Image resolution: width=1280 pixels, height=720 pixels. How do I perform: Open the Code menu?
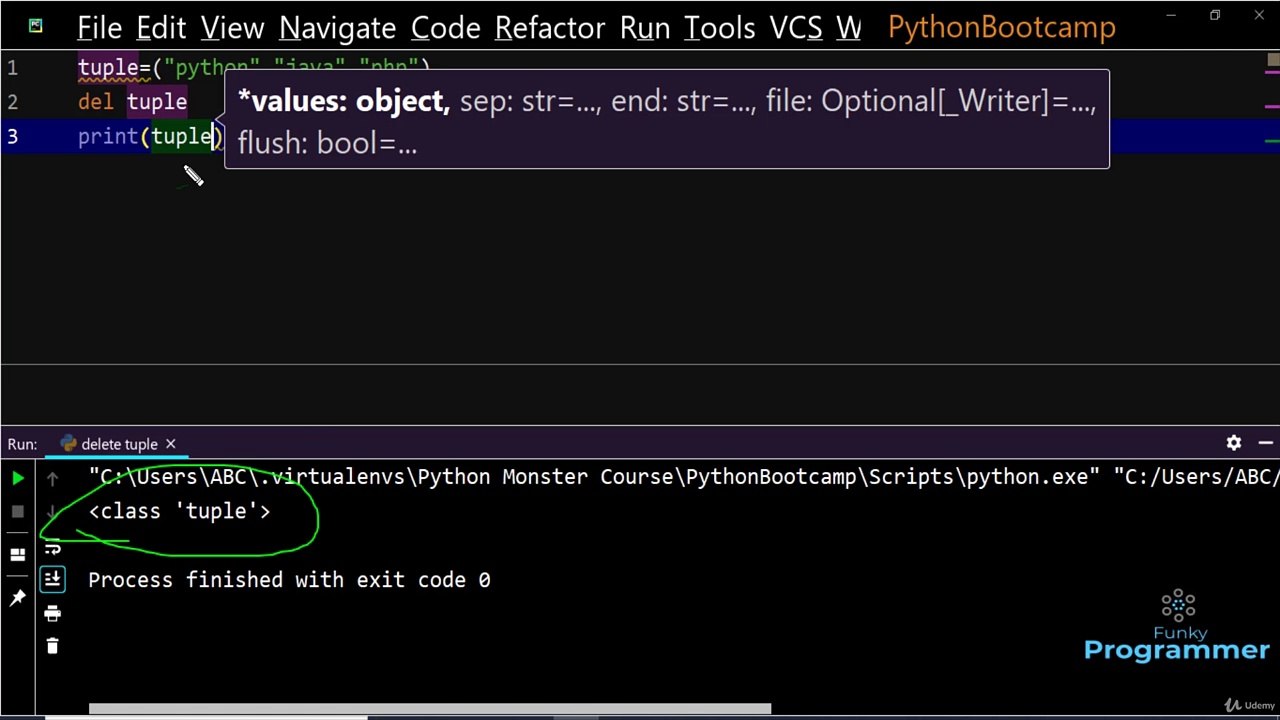click(445, 28)
